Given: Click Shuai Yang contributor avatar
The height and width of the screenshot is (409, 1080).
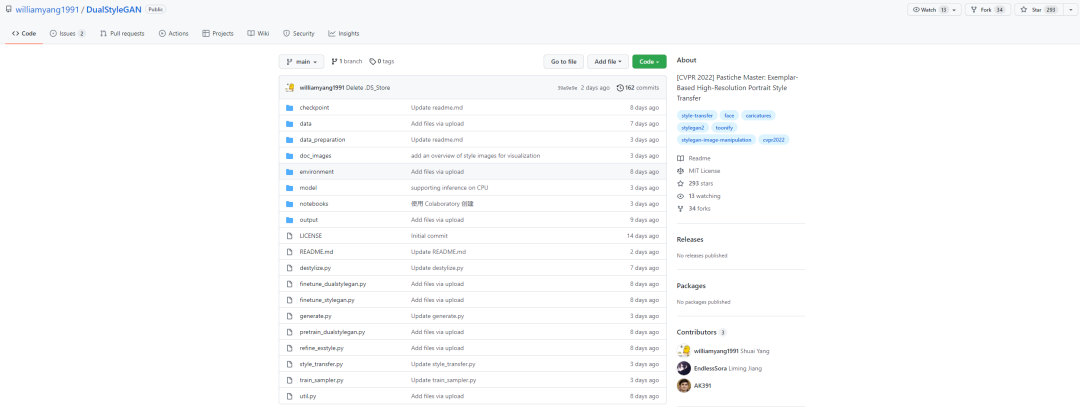Looking at the screenshot, I should [683, 350].
